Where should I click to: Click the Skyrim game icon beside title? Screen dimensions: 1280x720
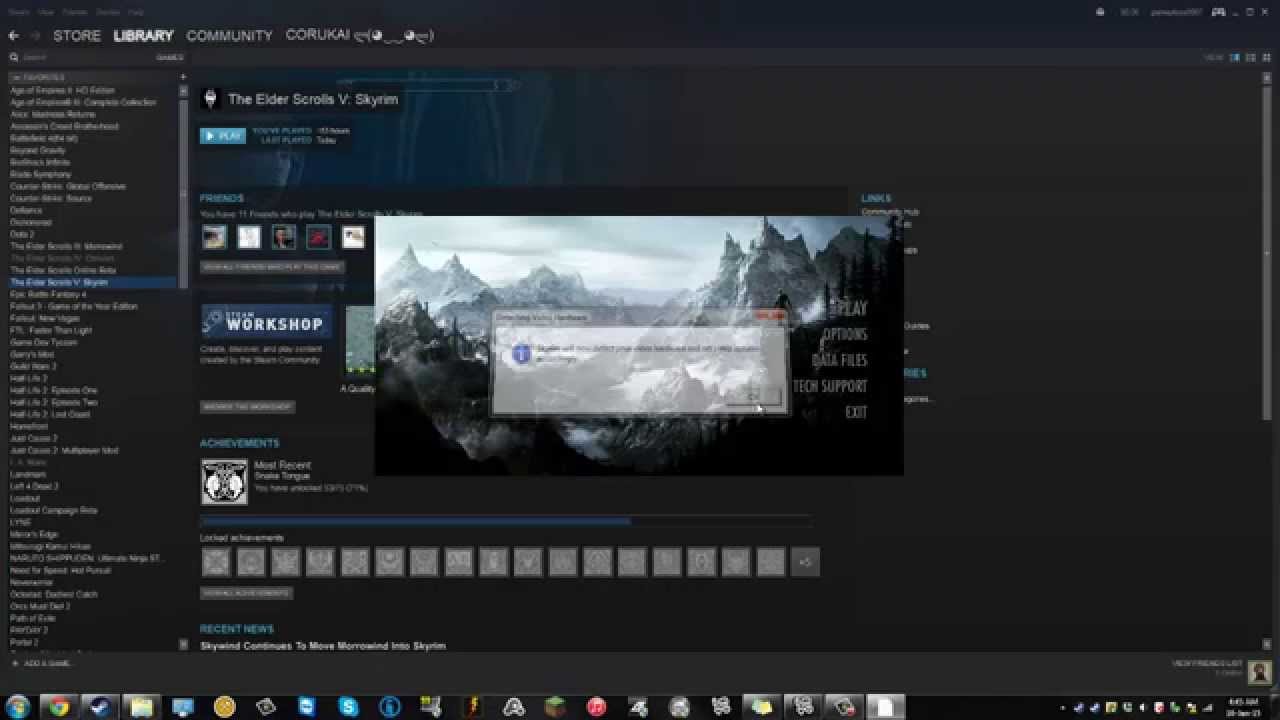click(210, 99)
